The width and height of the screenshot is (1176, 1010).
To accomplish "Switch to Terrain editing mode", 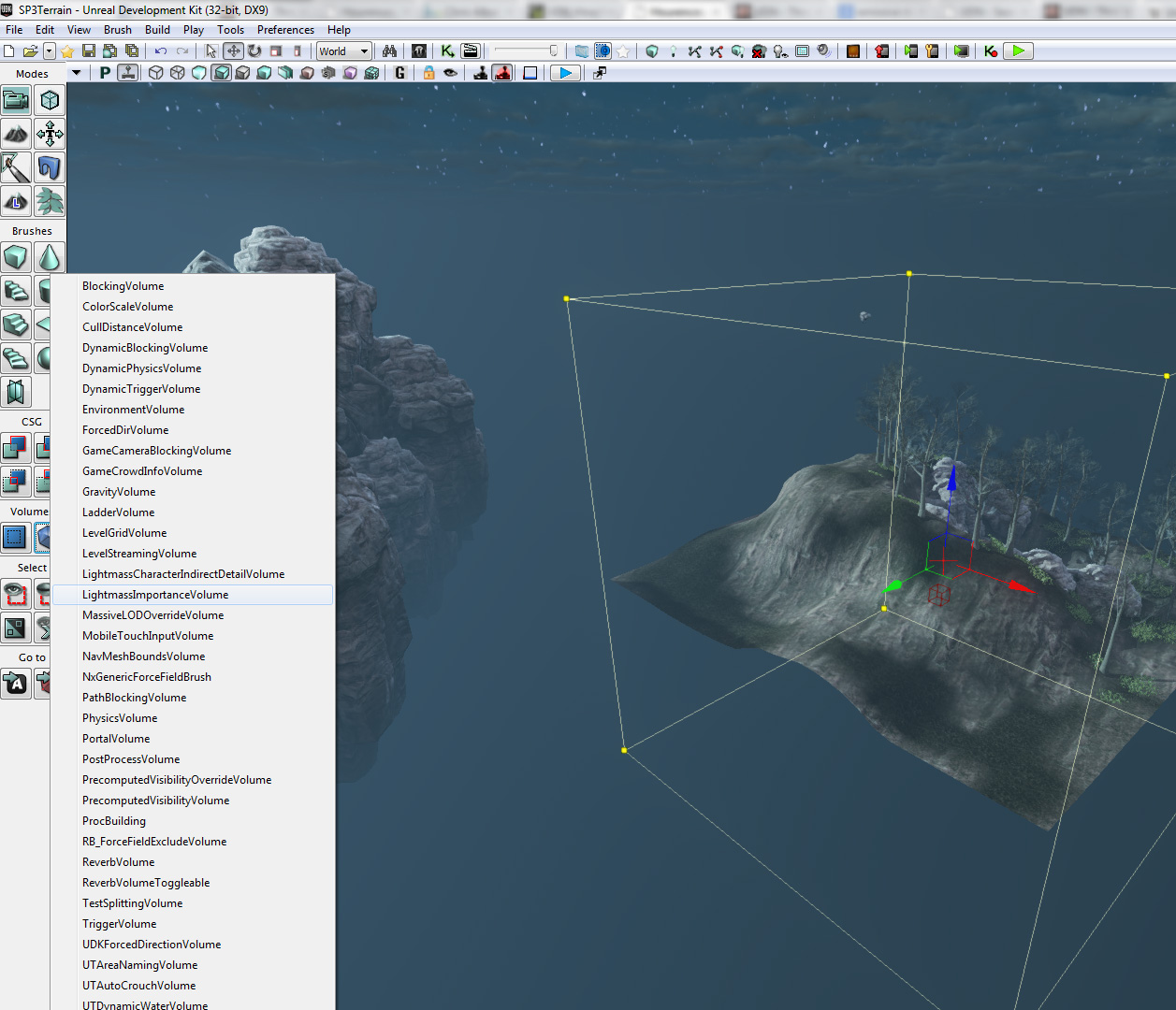I will 16,134.
